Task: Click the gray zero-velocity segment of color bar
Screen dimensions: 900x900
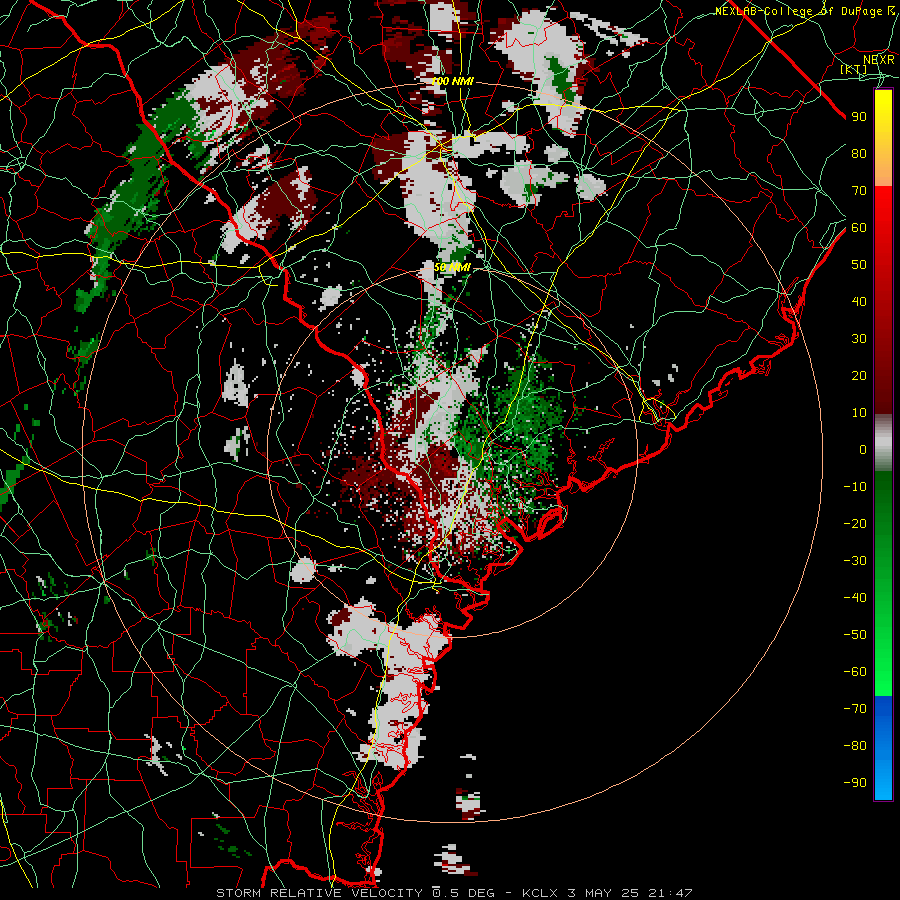Action: pyautogui.click(x=883, y=443)
